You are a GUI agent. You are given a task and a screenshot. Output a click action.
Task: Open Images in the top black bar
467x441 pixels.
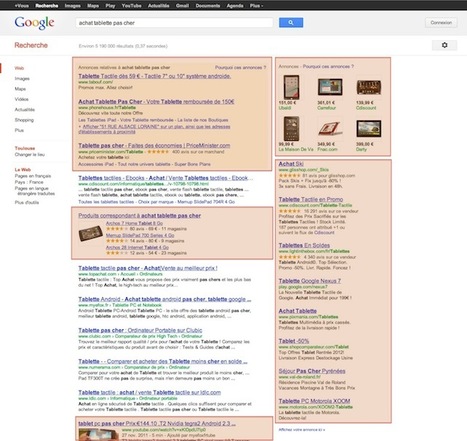point(73,6)
